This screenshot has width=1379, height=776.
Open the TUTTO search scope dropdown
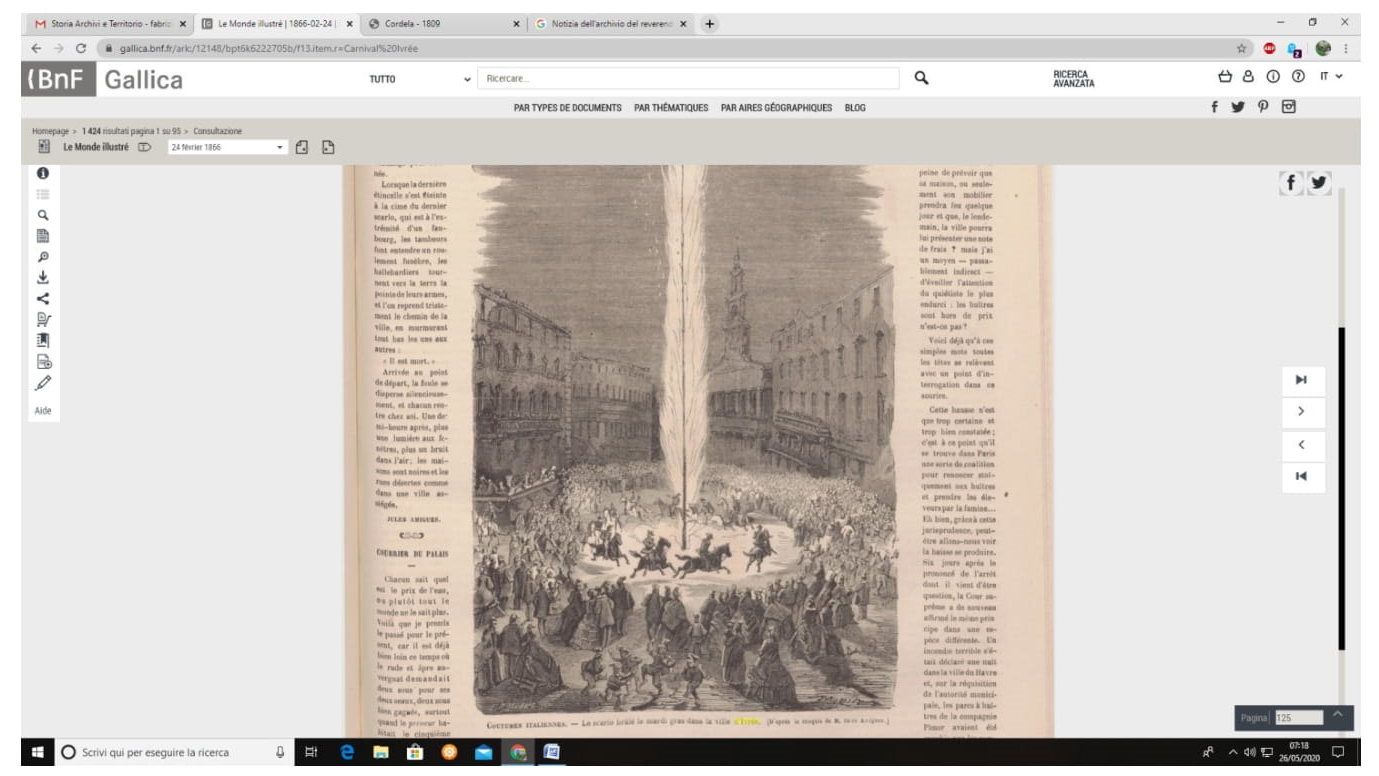pos(420,79)
